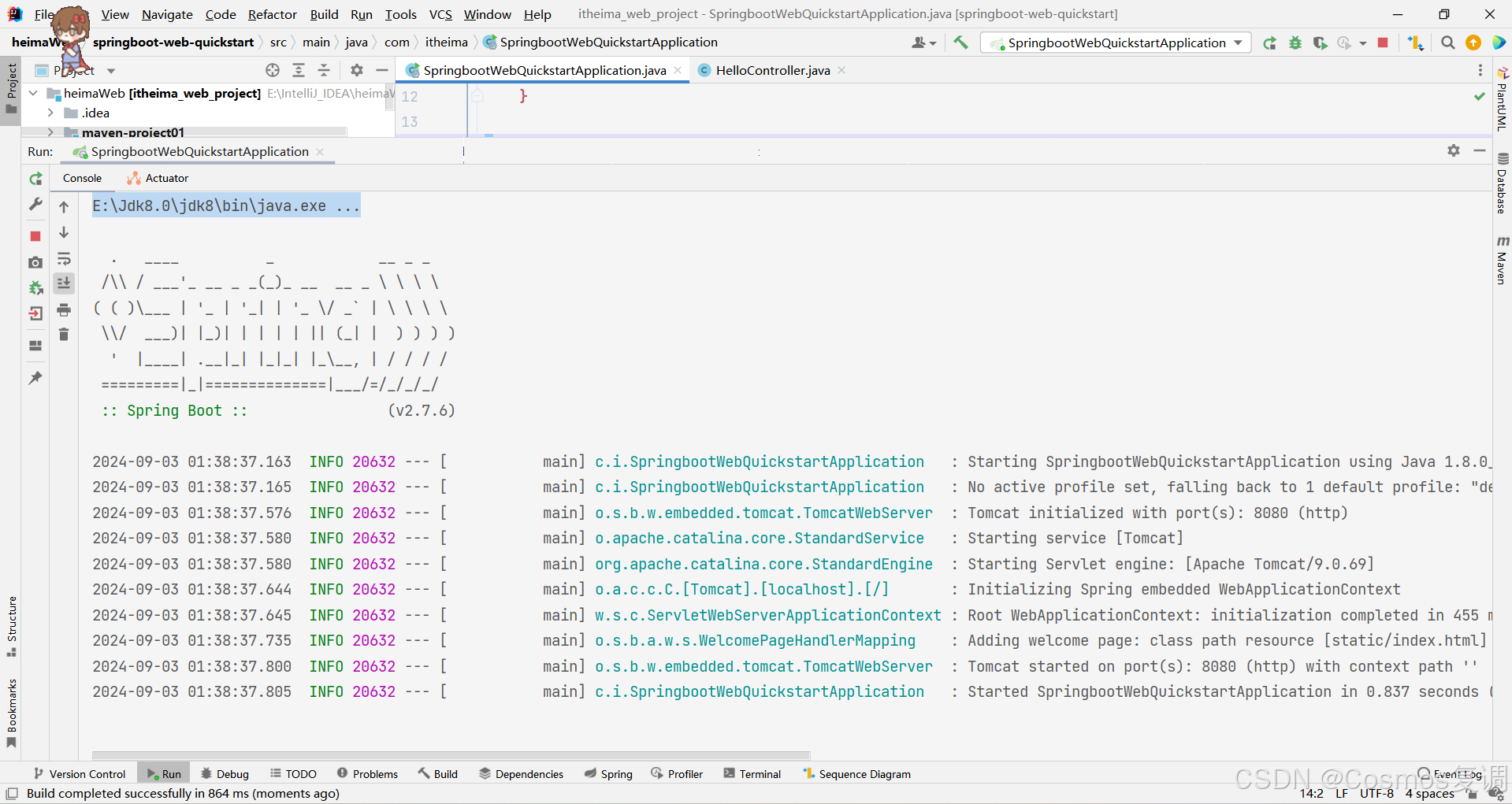
Task: Open Profiler tool window
Action: pyautogui.click(x=677, y=774)
